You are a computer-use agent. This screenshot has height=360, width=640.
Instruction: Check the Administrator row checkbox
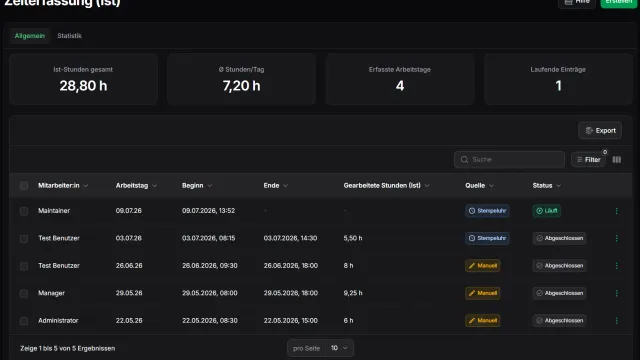(24, 321)
